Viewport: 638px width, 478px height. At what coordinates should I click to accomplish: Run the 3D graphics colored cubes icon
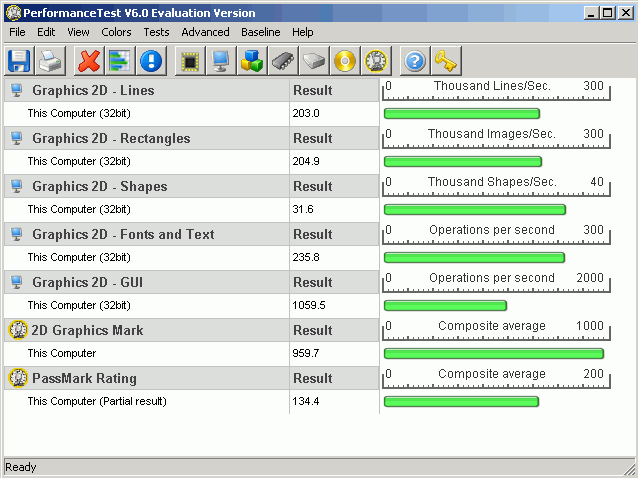click(252, 61)
